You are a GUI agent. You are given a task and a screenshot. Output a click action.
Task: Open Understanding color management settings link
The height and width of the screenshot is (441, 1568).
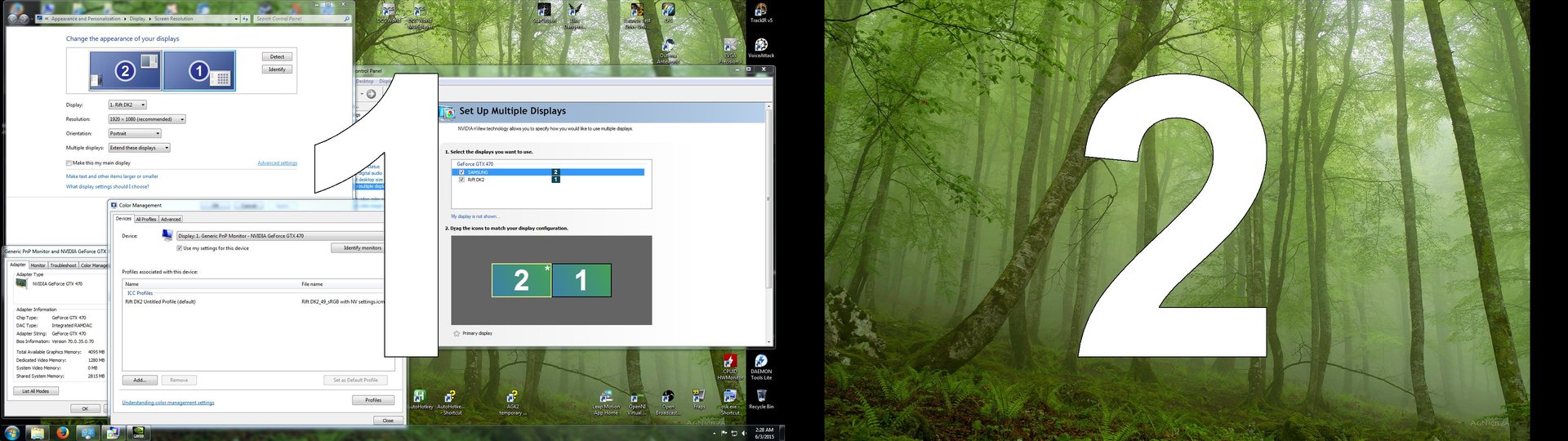[168, 403]
